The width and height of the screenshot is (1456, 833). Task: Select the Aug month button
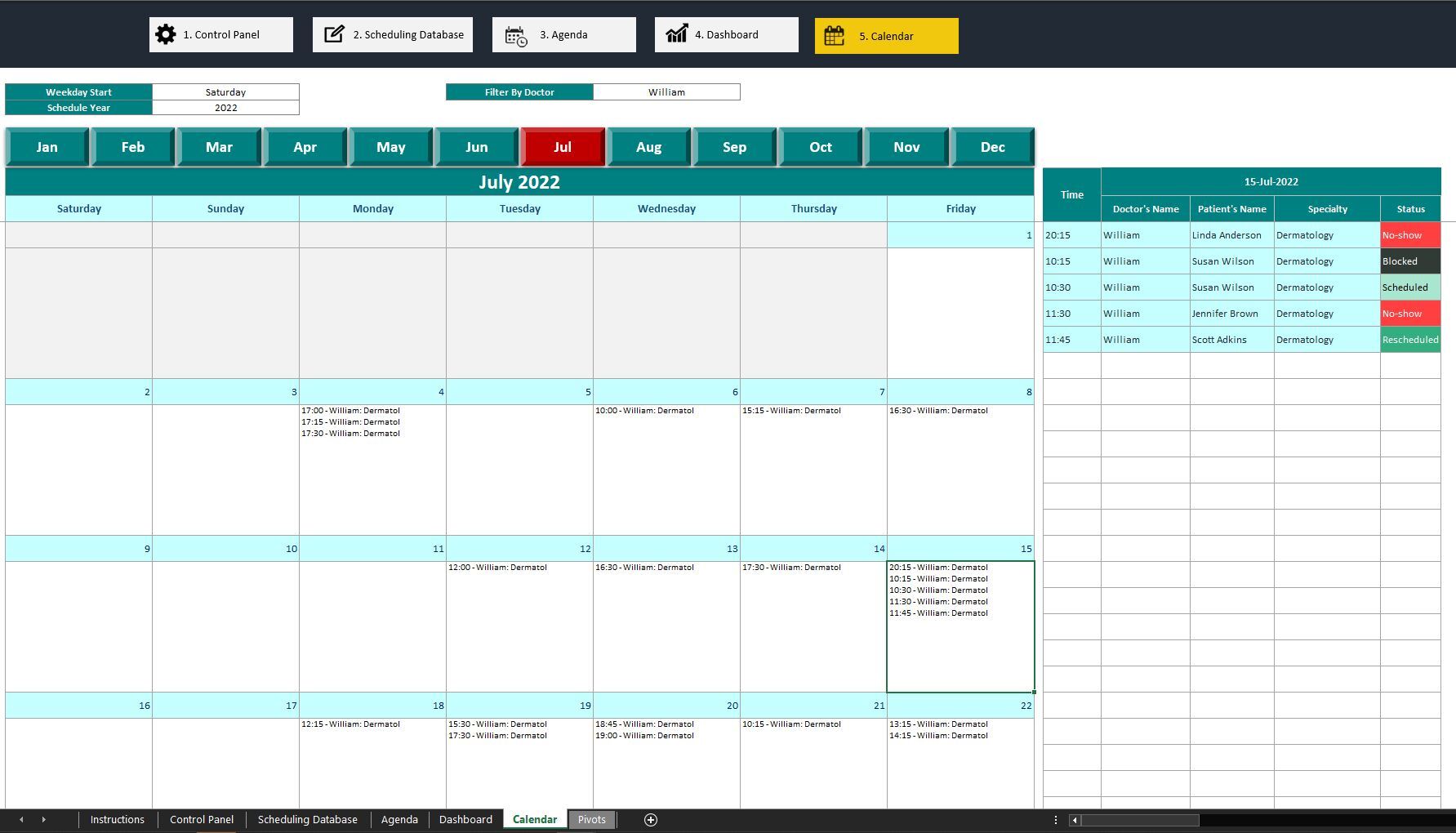click(648, 146)
